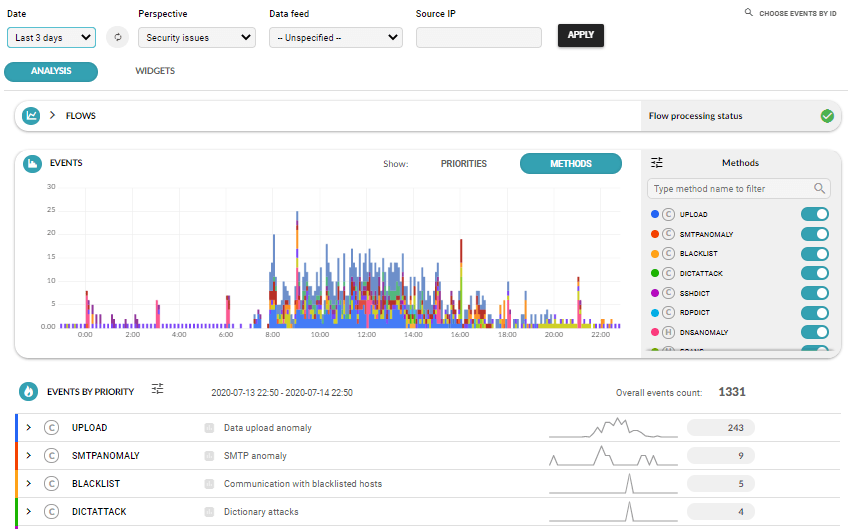
Task: Open the Perspective dropdown showing Security issues
Action: pos(197,37)
